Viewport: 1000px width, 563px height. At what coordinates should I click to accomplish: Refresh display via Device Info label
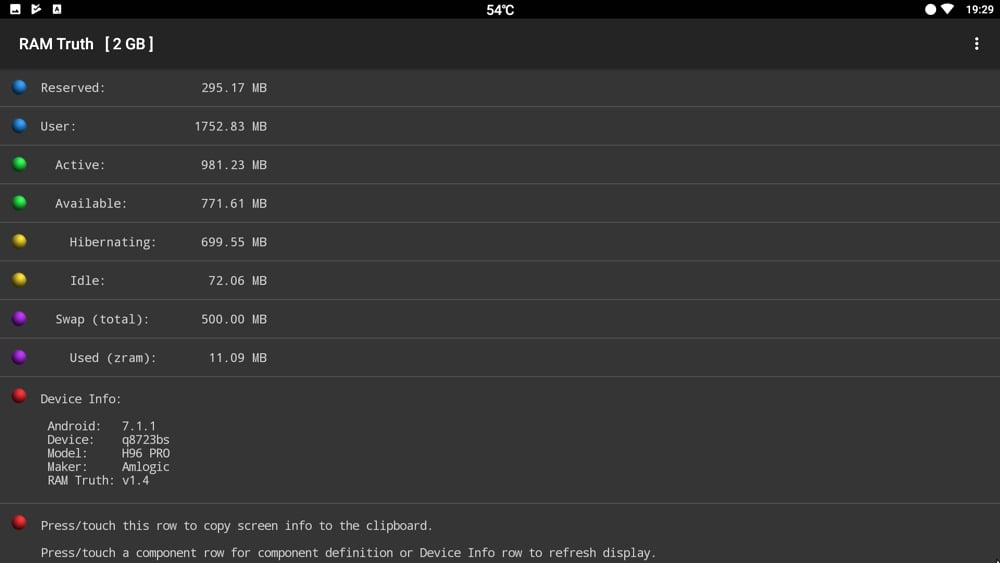tap(81, 398)
